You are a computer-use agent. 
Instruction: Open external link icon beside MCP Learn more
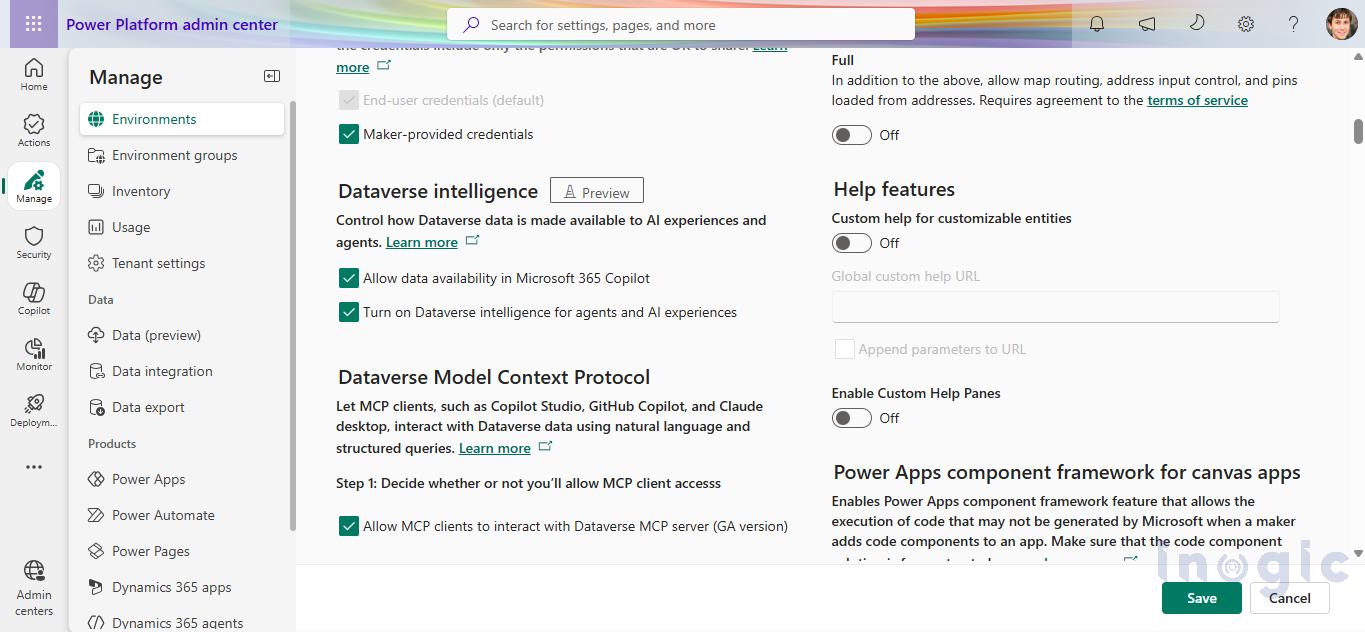click(x=545, y=446)
